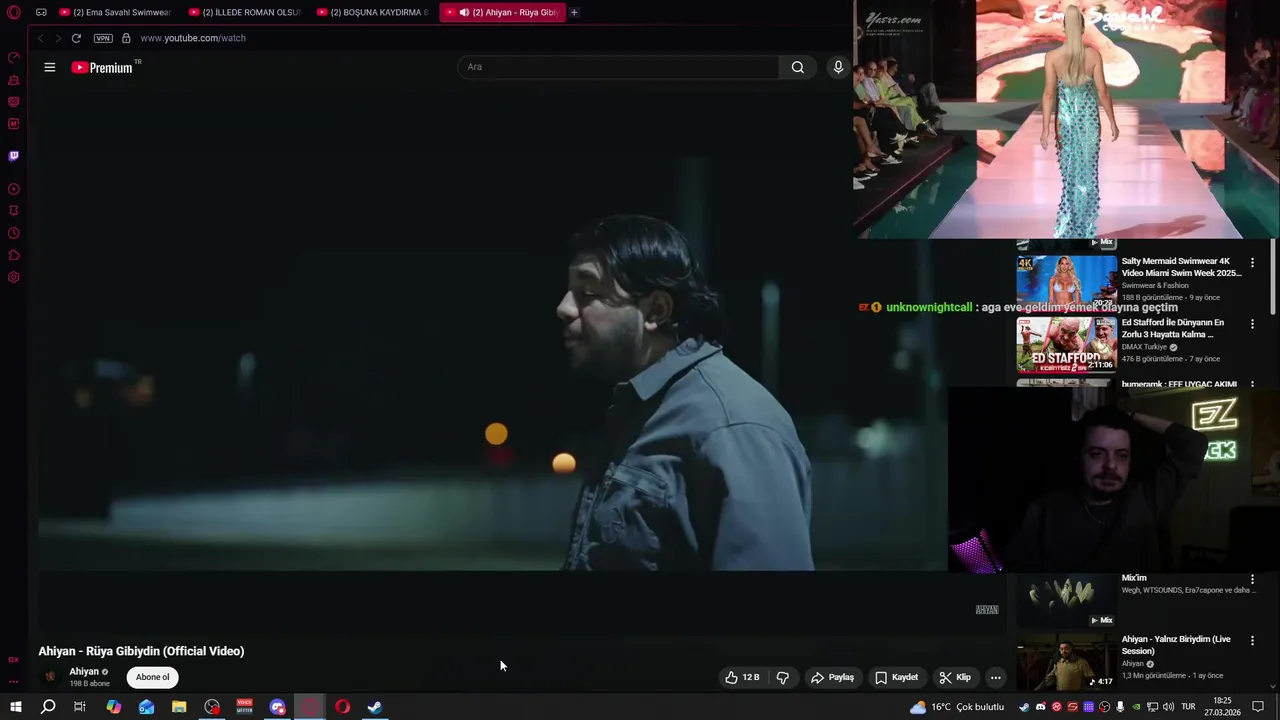Go back to previous page arrow
Viewport: 1280px width, 720px height.
pos(40,38)
